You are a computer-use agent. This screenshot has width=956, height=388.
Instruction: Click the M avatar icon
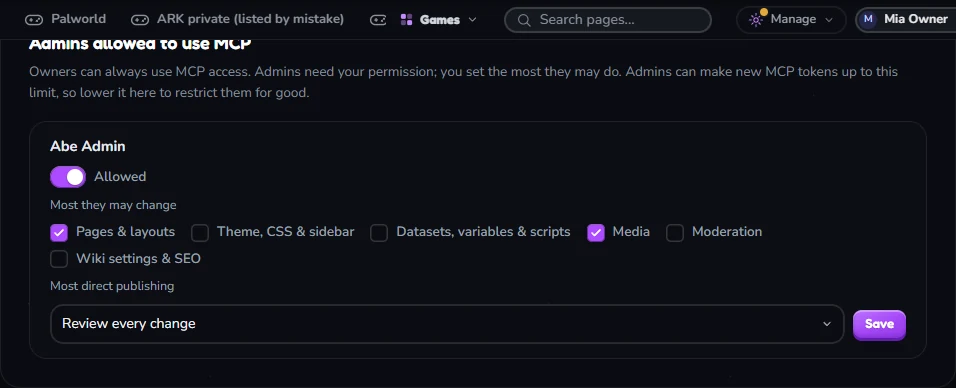(868, 20)
